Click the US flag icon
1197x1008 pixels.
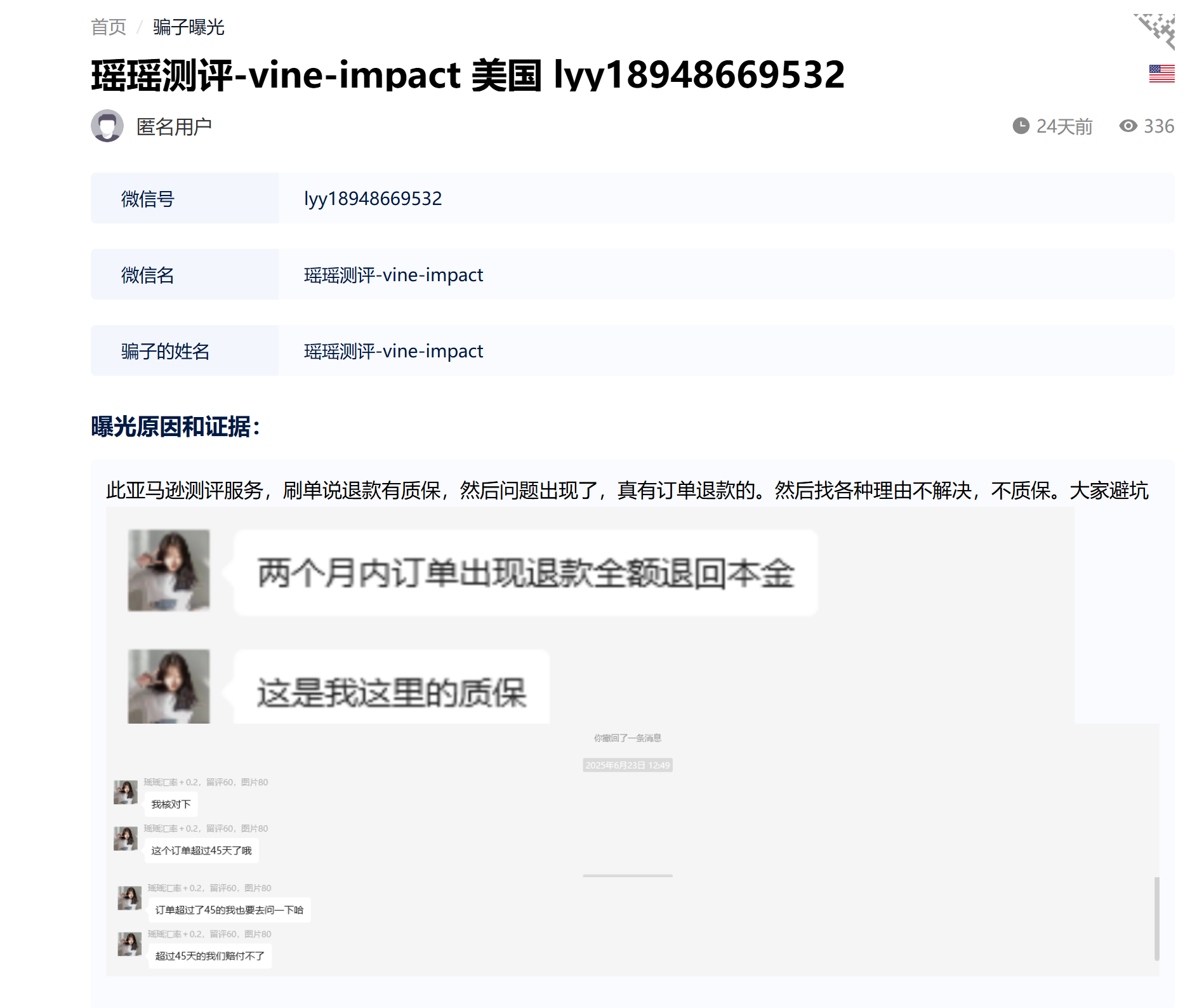click(x=1161, y=74)
